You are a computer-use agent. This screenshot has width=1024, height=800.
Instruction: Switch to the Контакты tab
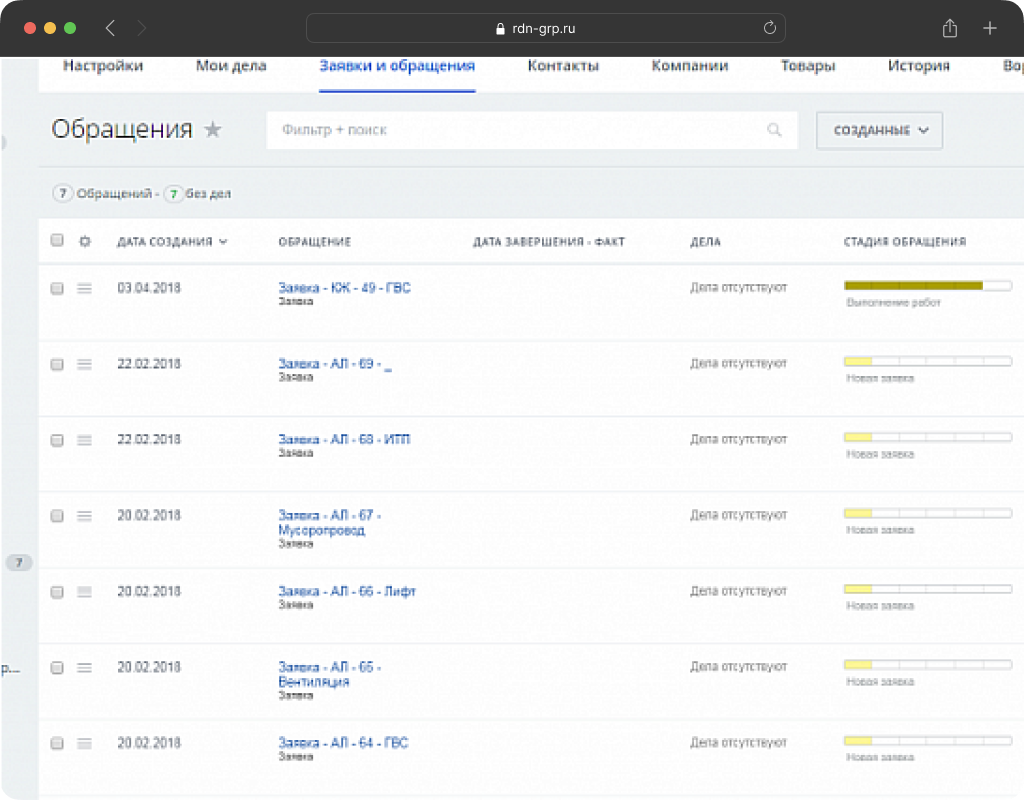[x=563, y=66]
